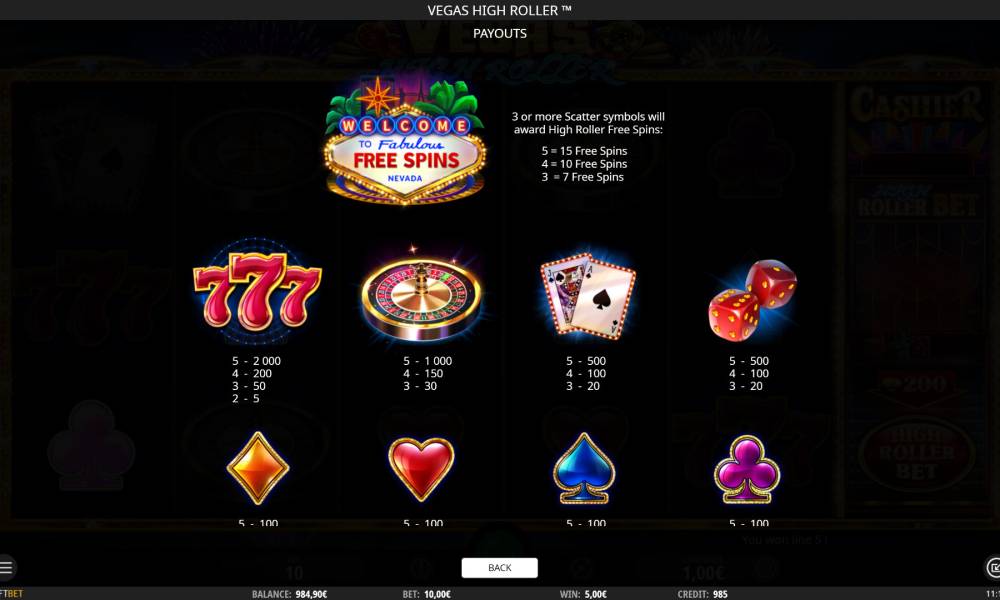Select the roulette wheel symbol

[421, 295]
